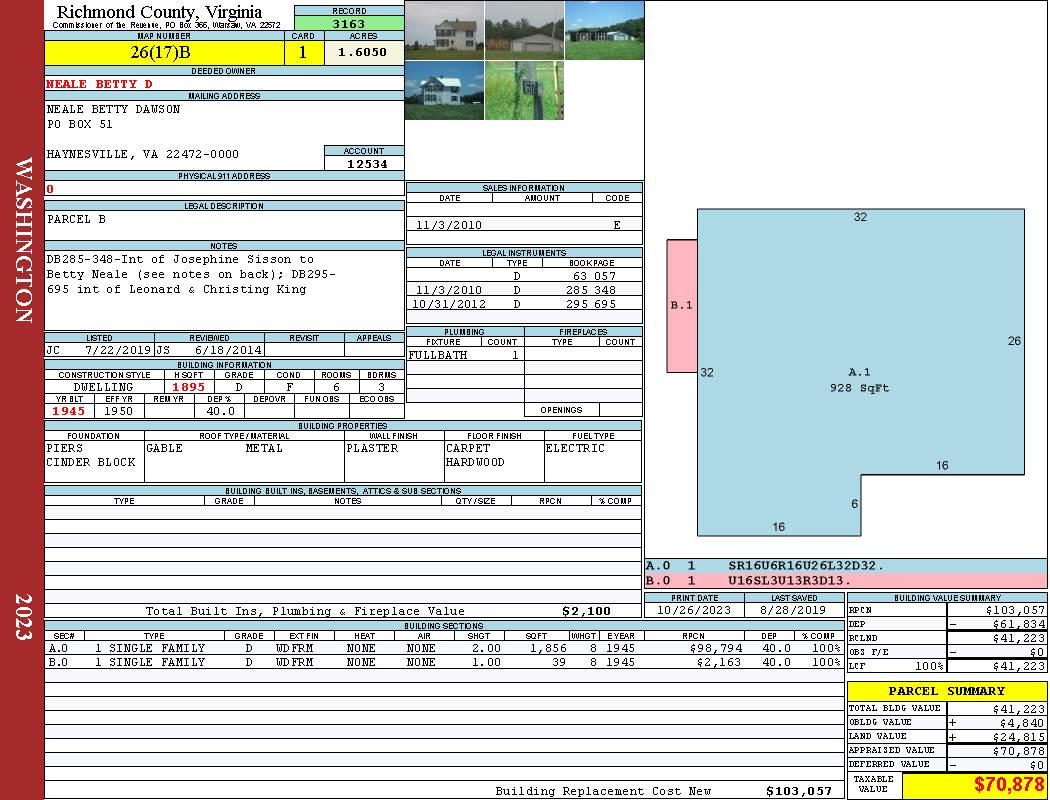
Task: Select acres value 1.6050
Action: pos(362,52)
